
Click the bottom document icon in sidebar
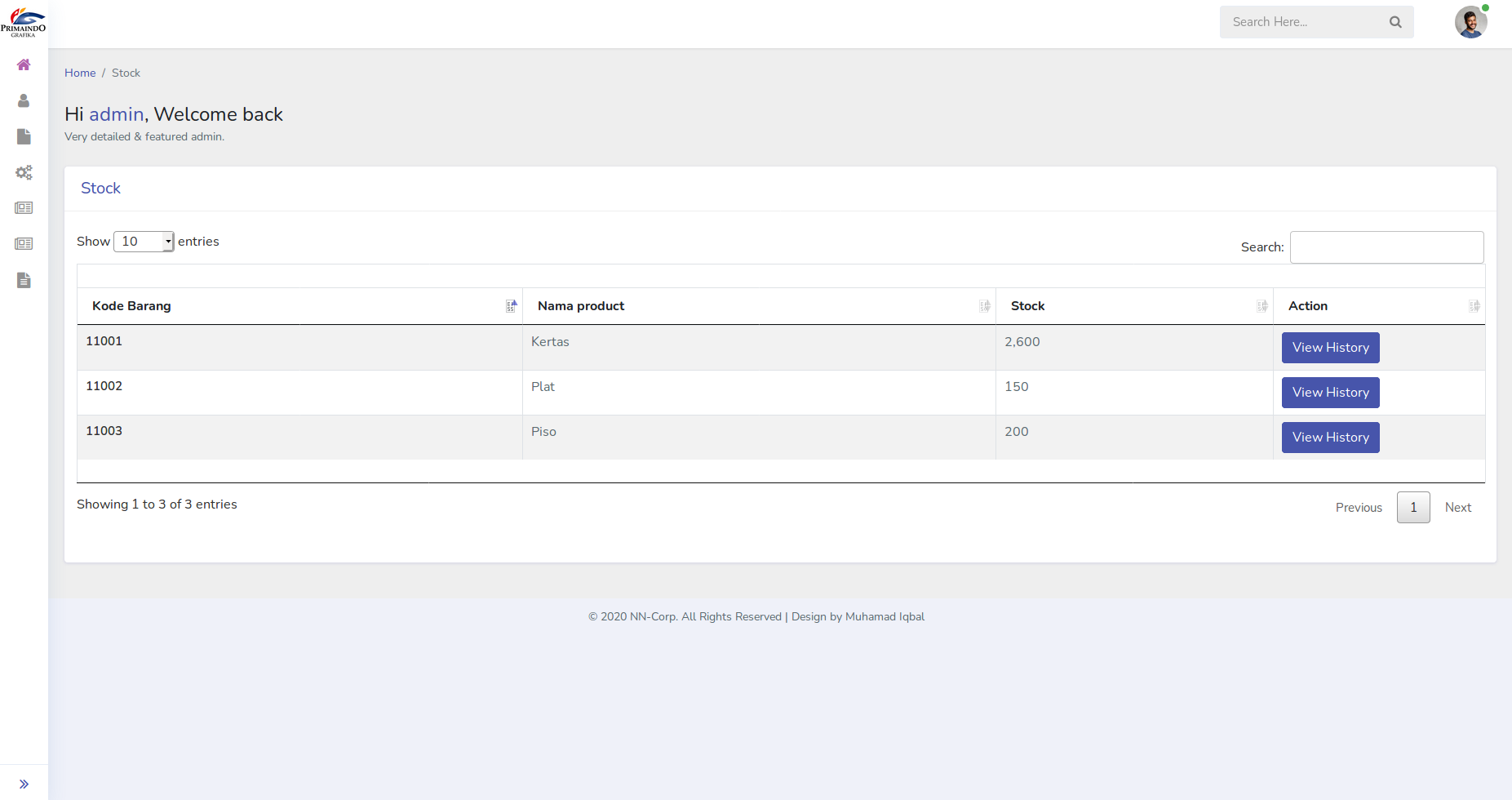pyautogui.click(x=24, y=280)
